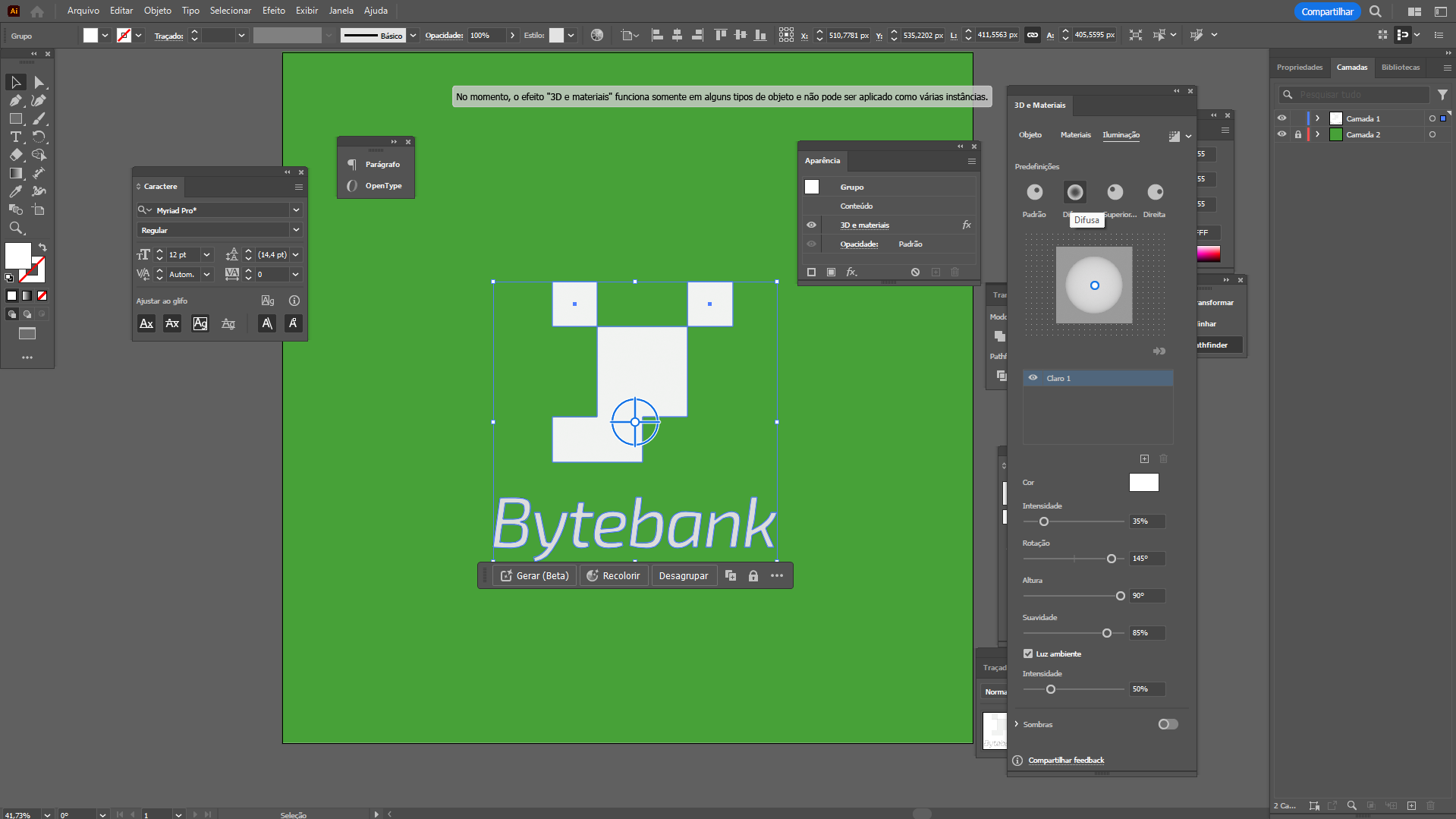Hide Camada 1 layer visibility
Screen dimensions: 1456x819
coord(1281,118)
